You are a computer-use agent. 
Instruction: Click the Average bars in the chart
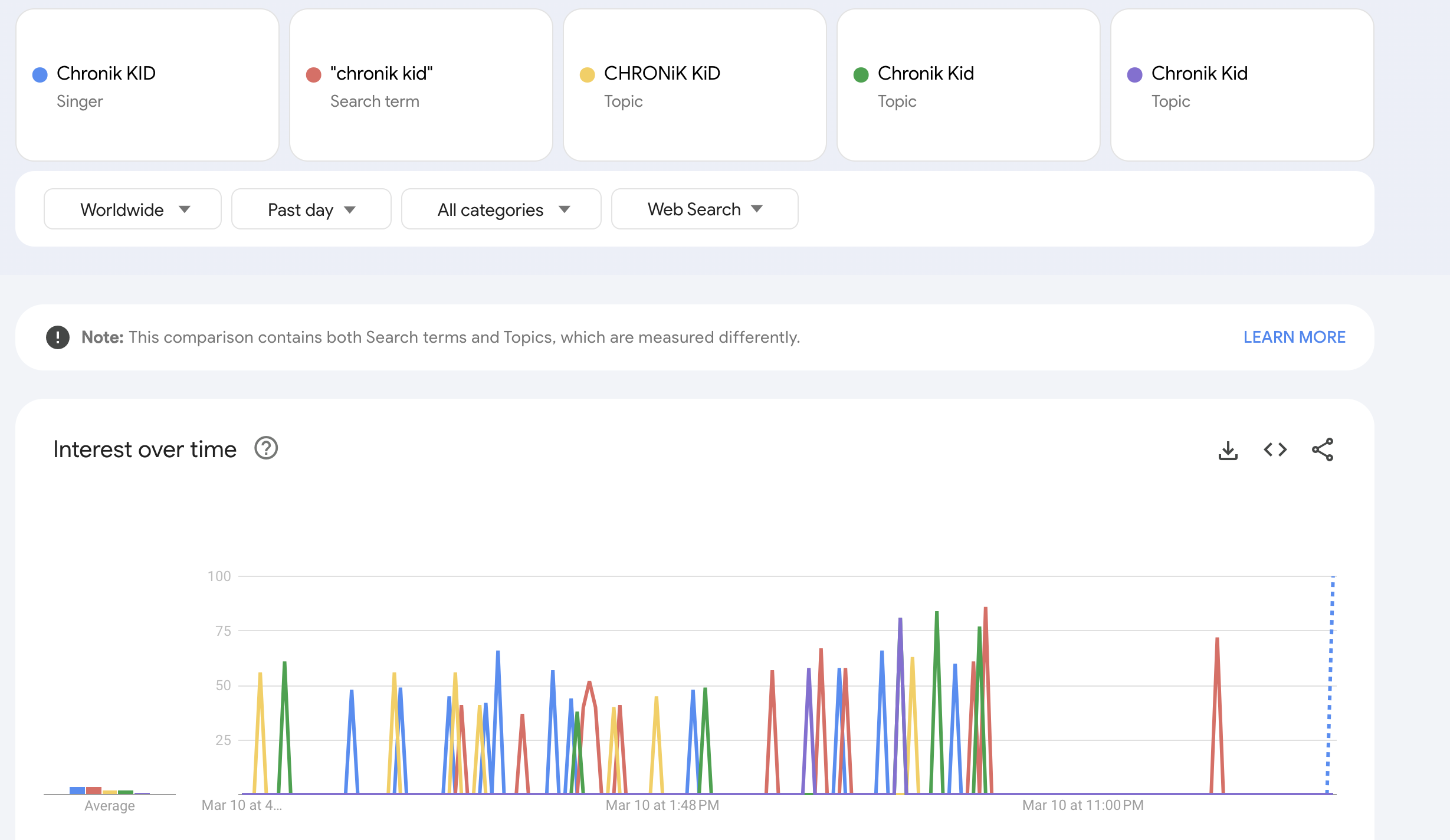click(x=109, y=790)
